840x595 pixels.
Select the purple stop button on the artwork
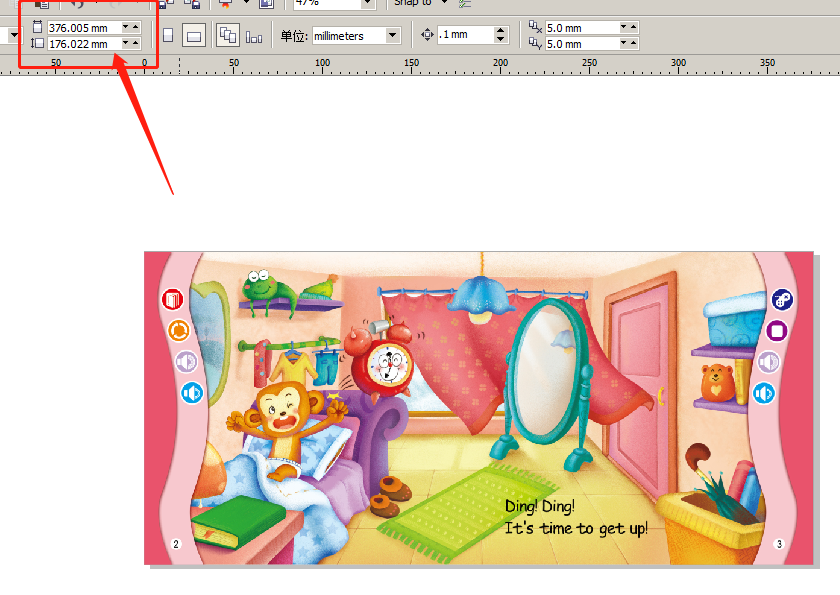point(777,330)
